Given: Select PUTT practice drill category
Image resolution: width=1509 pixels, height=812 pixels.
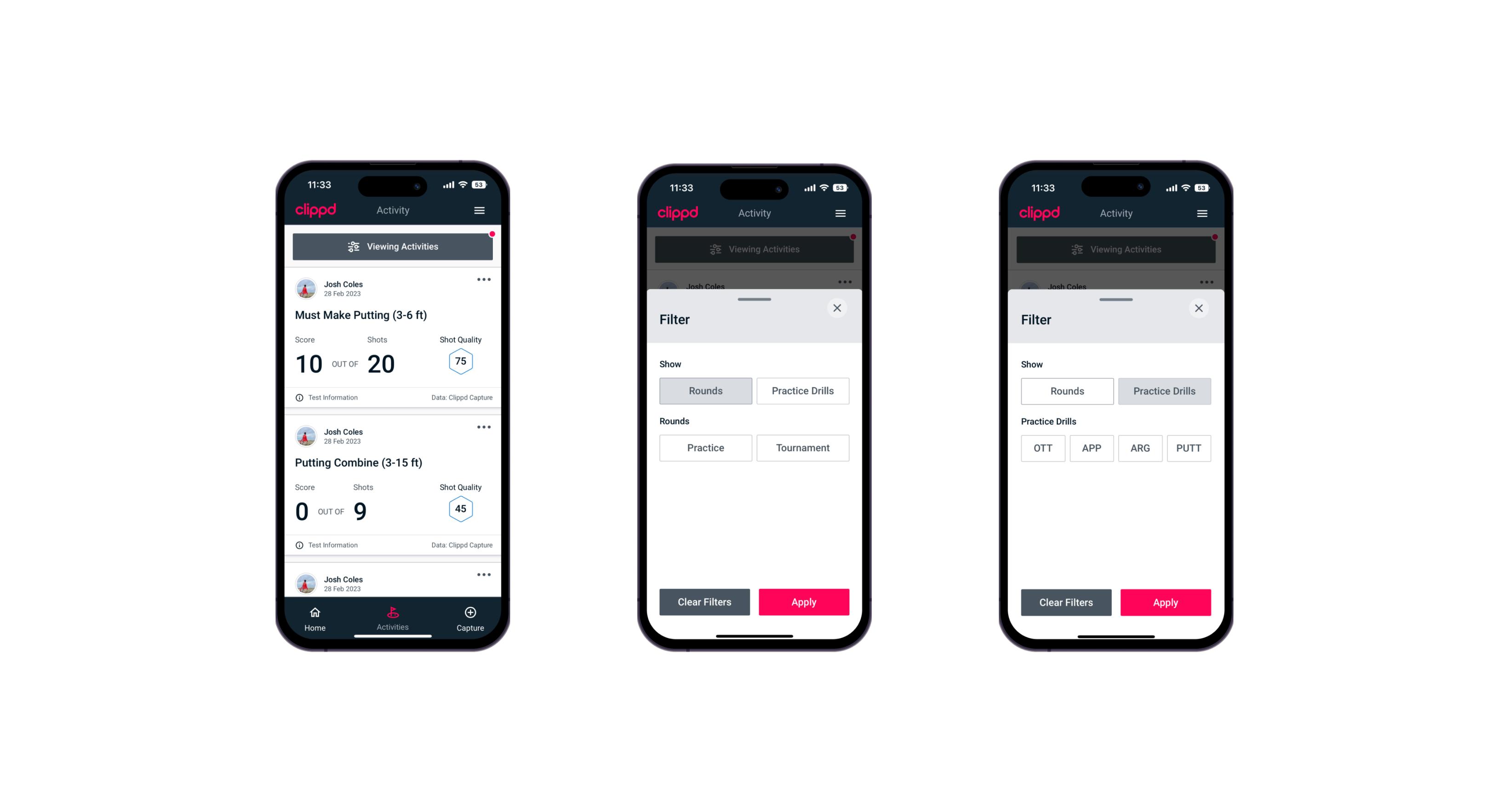Looking at the screenshot, I should pyautogui.click(x=1190, y=448).
